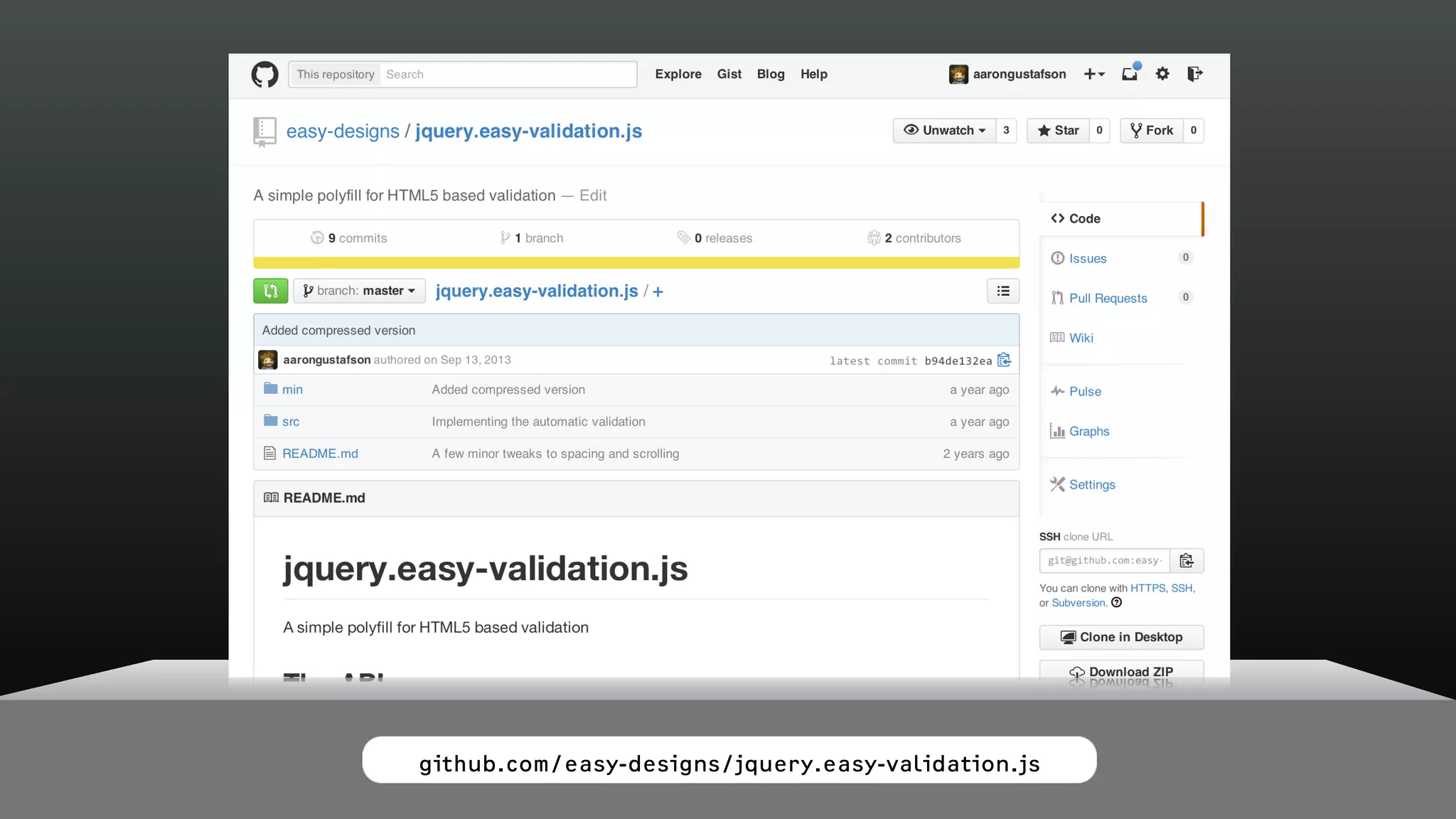
Task: Select the Code tab
Action: coord(1122,218)
